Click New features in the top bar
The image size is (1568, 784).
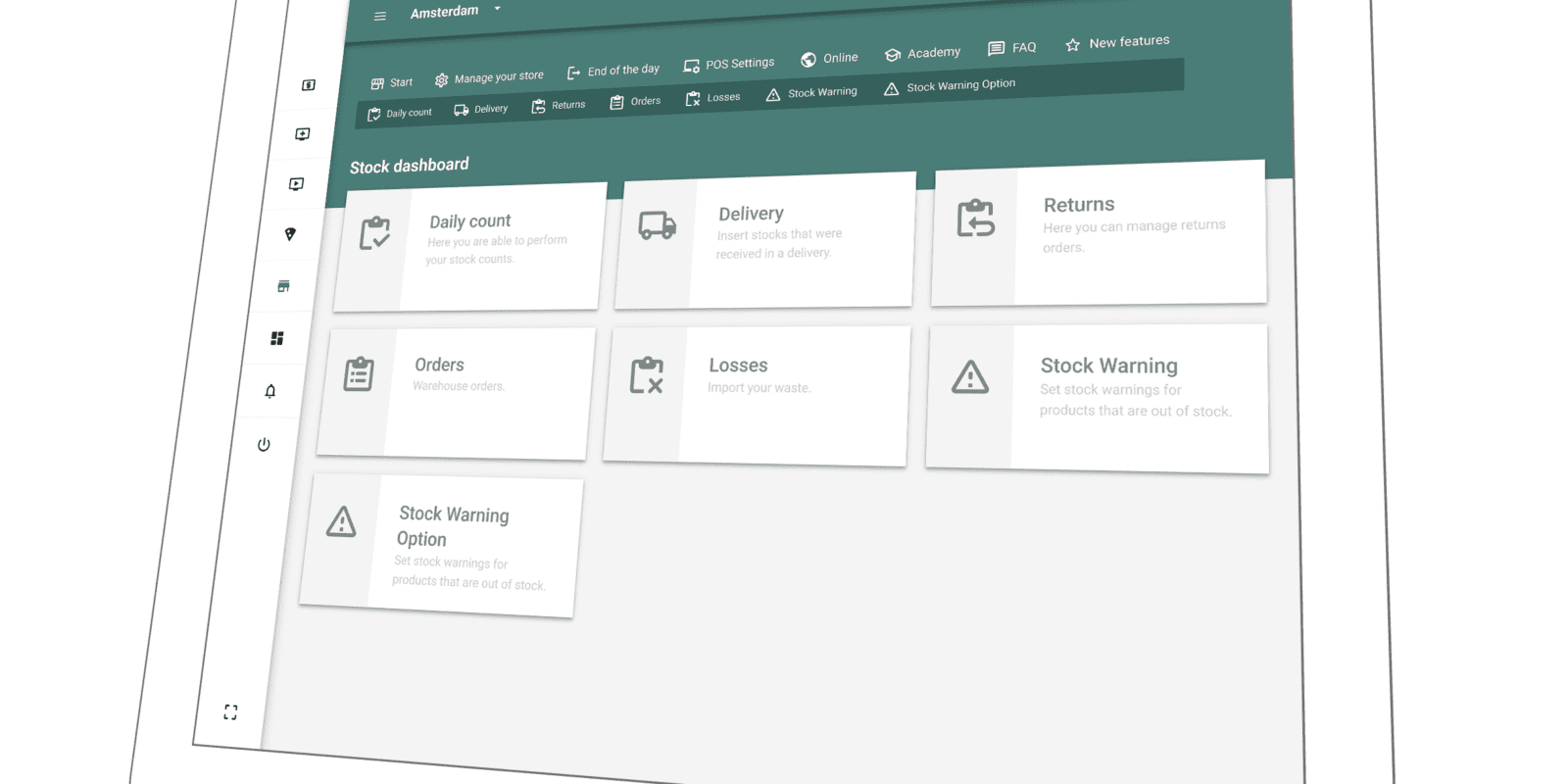[x=1117, y=42]
